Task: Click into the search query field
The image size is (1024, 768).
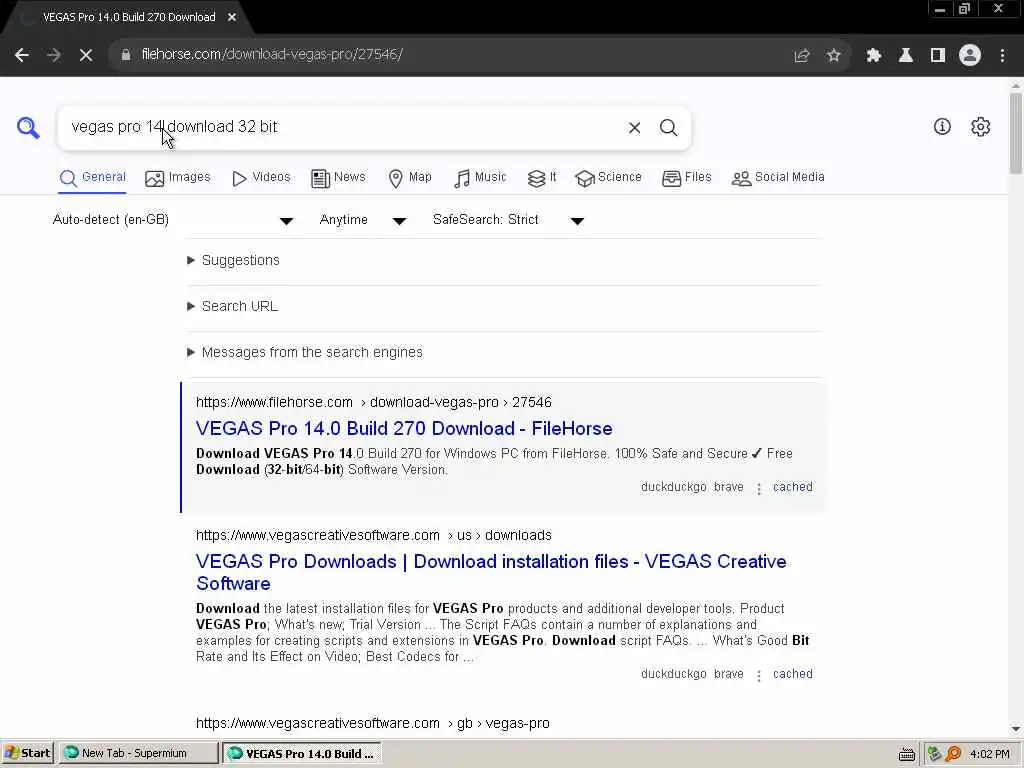Action: (340, 127)
